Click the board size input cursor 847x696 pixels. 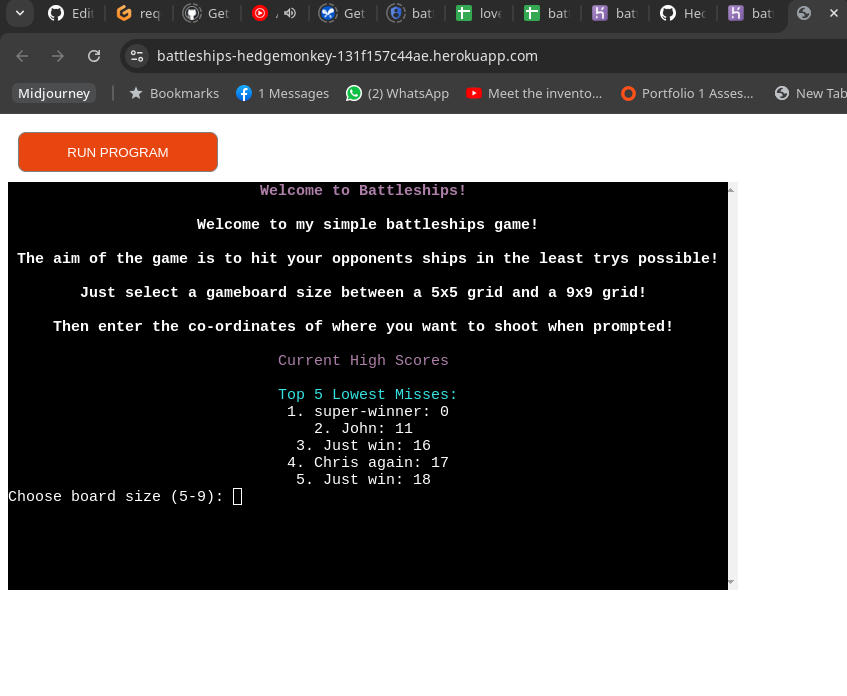236,496
